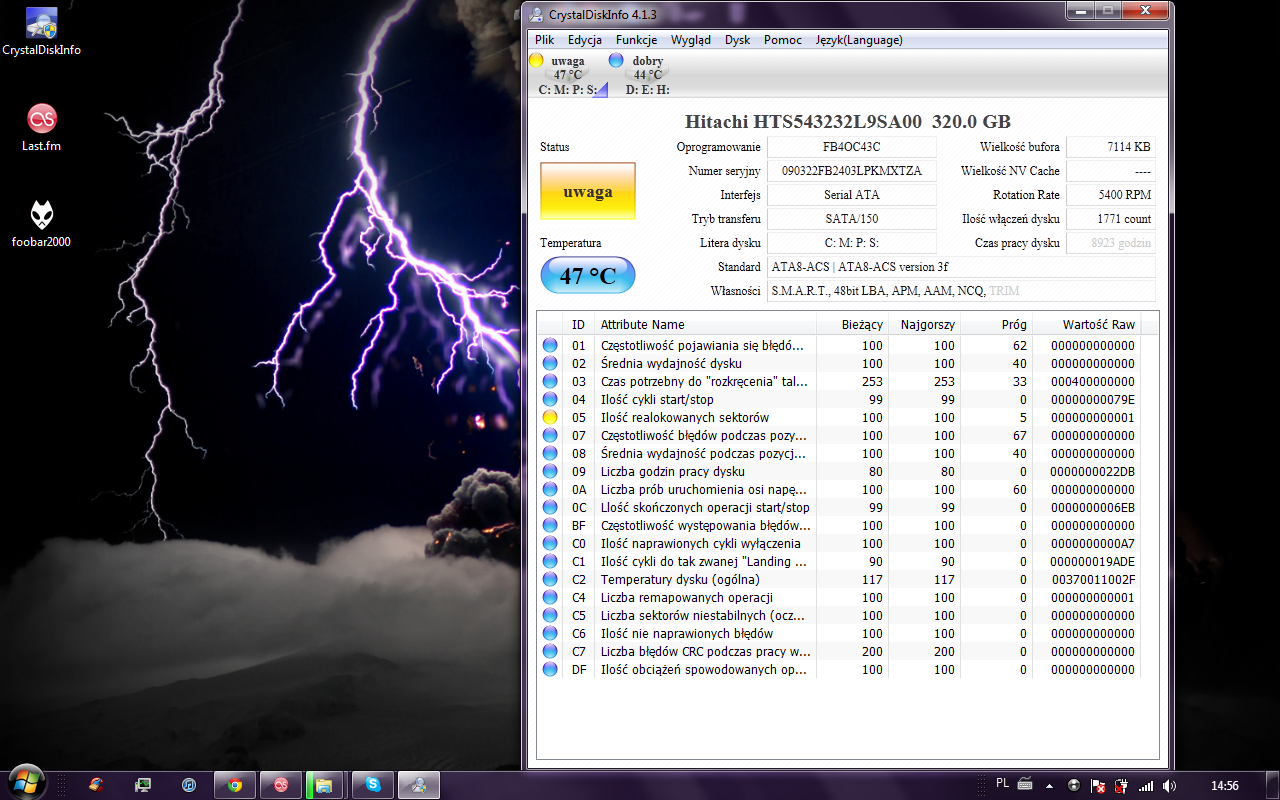
Task: Click the CrystalDiskInfo title bar app icon
Action: [537, 14]
